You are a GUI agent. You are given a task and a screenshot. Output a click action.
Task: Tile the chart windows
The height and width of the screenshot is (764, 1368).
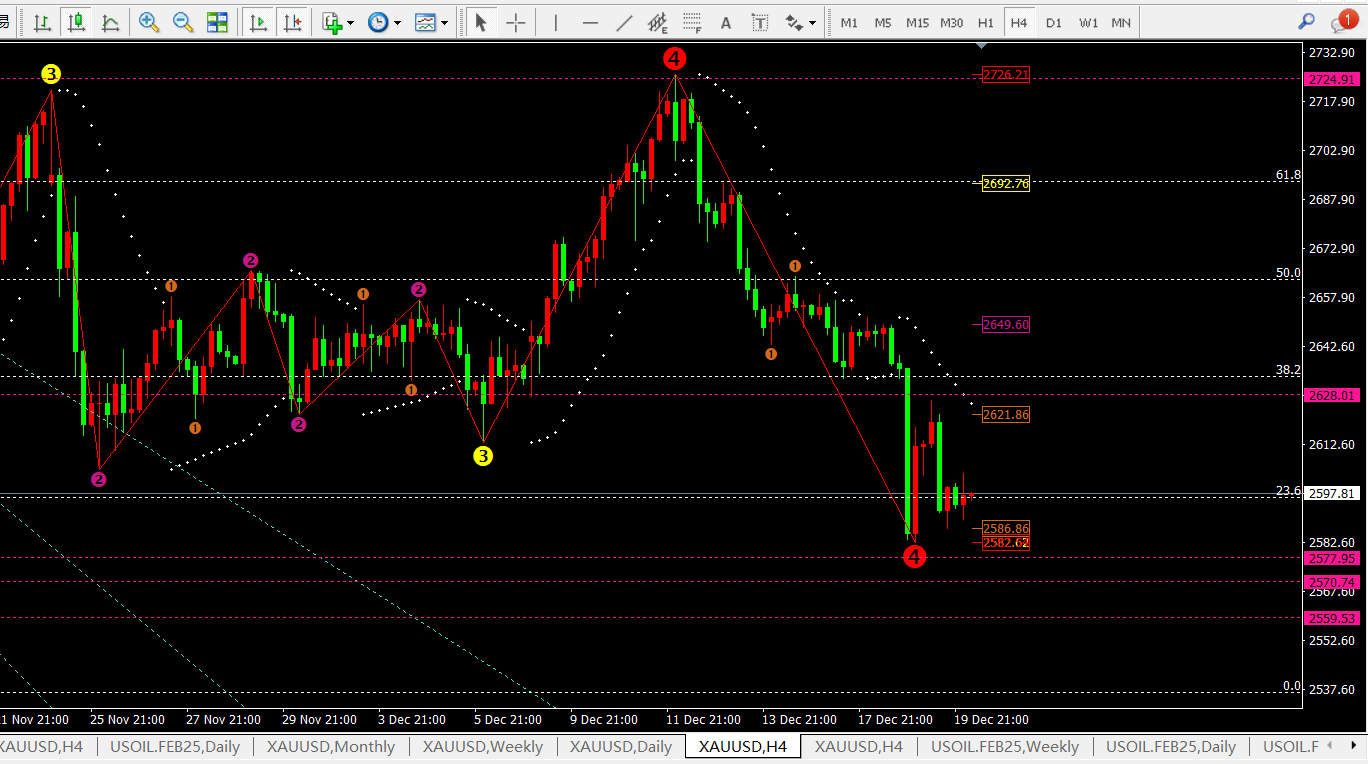click(x=217, y=22)
